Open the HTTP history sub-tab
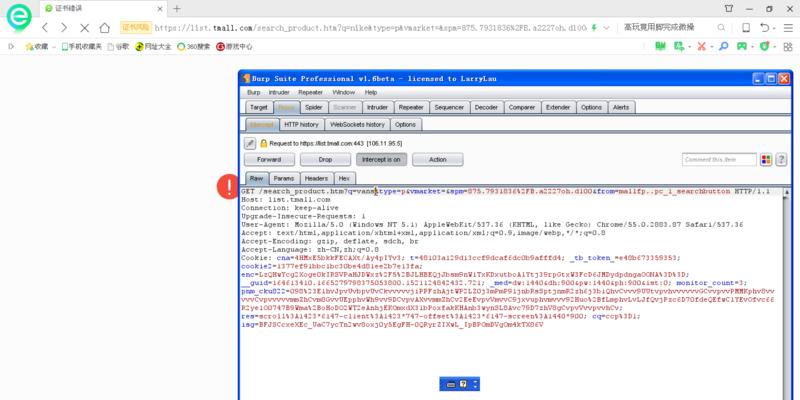This screenshot has width=800, height=400. click(x=302, y=124)
